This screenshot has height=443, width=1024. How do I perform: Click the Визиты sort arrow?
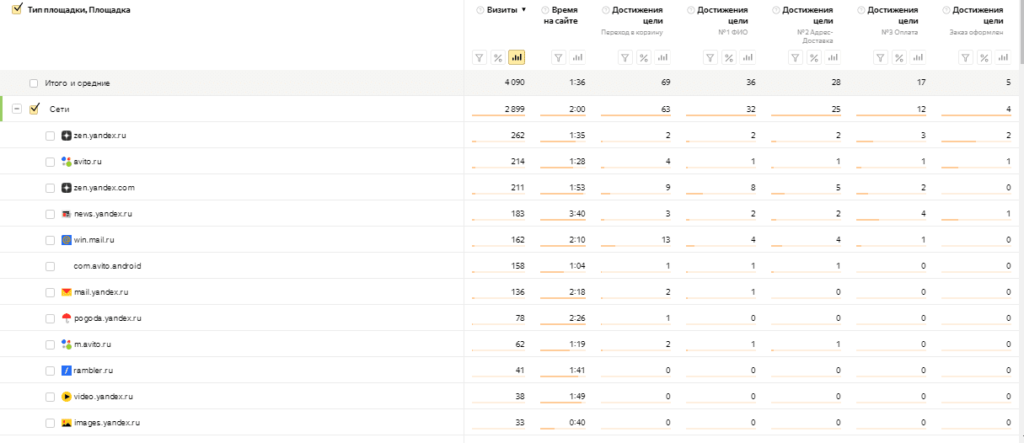tap(524, 10)
